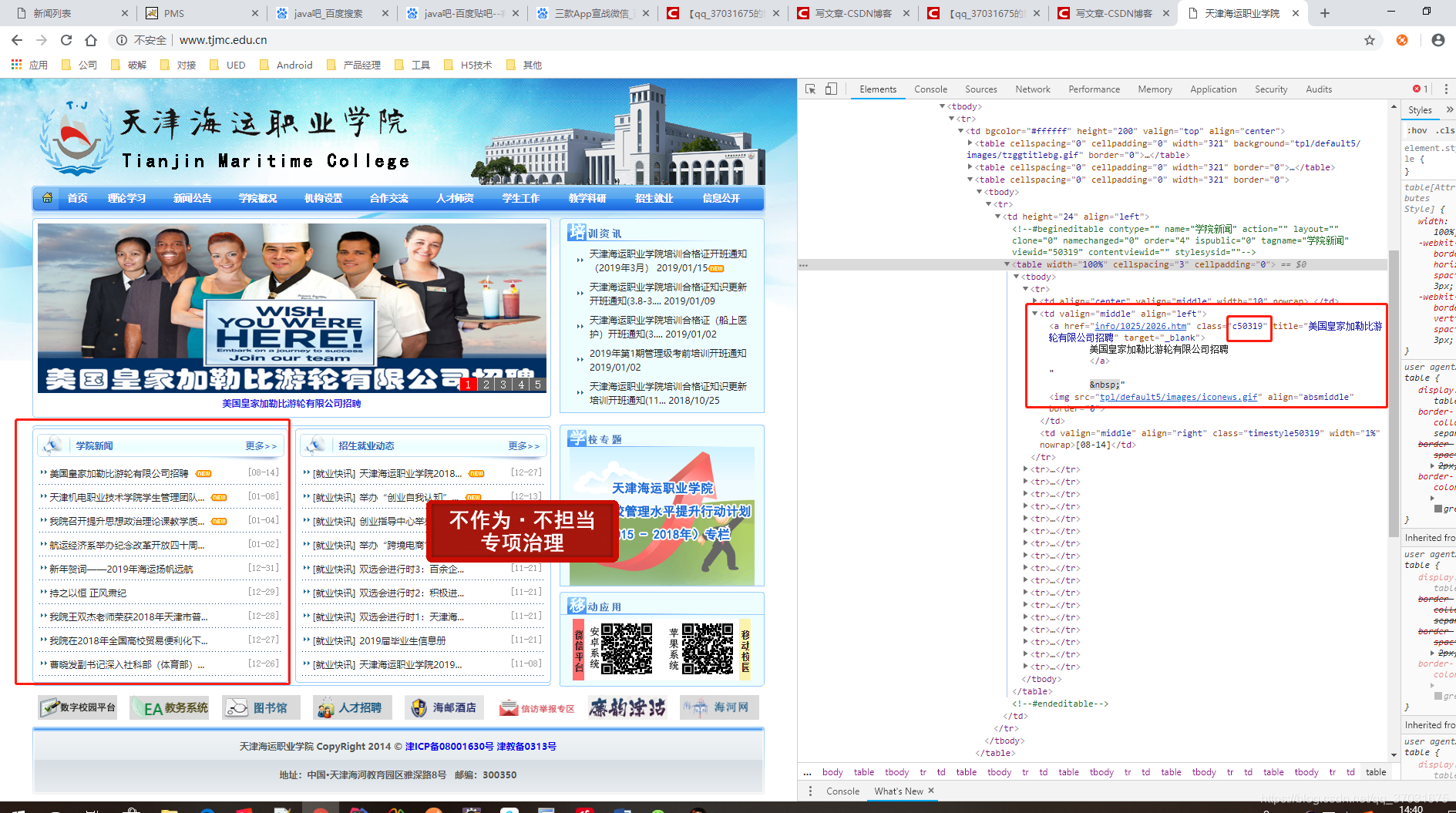Click the Elements panel vertical scrollbar
Image resolution: width=1456 pixels, height=813 pixels.
1394,393
